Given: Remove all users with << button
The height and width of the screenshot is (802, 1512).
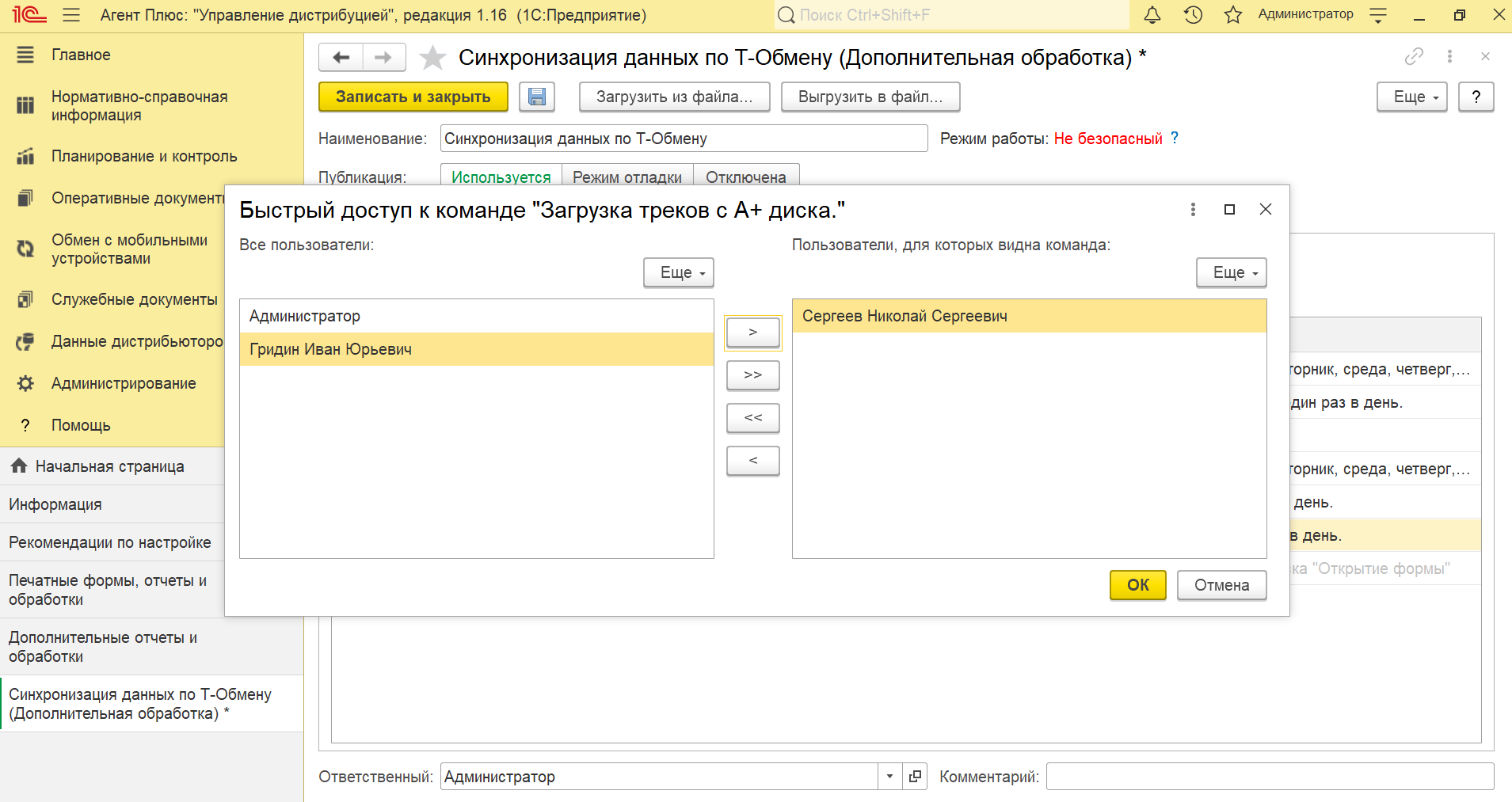Looking at the screenshot, I should 753,418.
